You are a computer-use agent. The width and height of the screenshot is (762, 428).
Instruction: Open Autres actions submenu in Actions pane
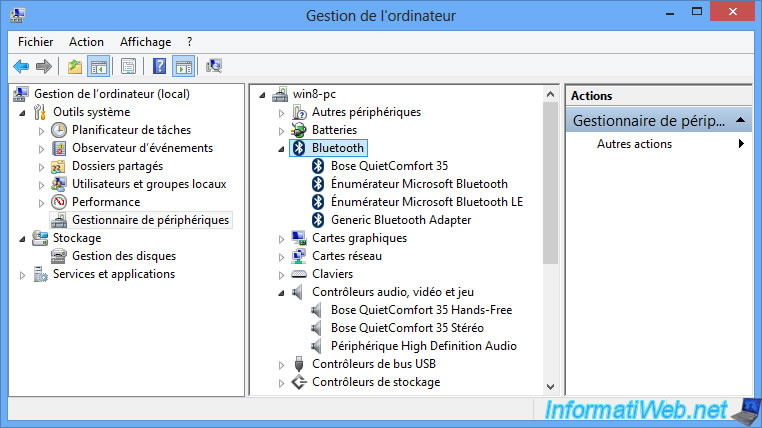click(741, 144)
